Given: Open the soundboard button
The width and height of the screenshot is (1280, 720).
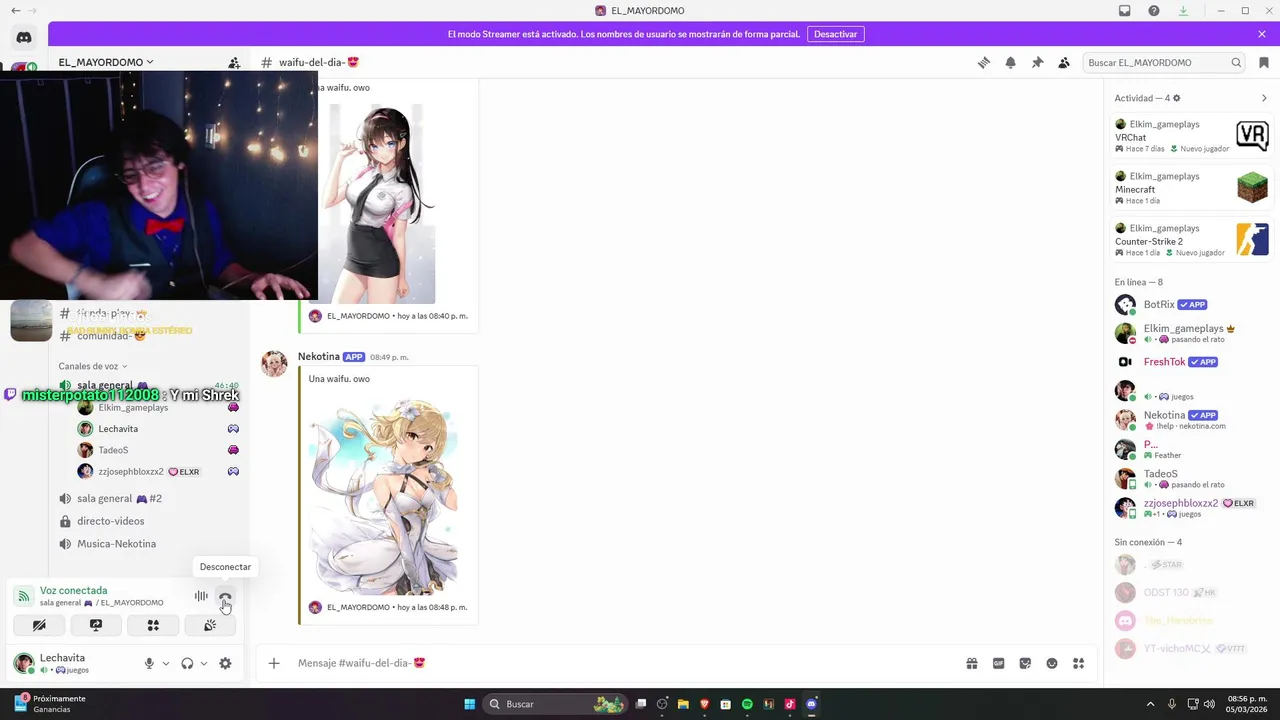Looking at the screenshot, I should click(210, 625).
